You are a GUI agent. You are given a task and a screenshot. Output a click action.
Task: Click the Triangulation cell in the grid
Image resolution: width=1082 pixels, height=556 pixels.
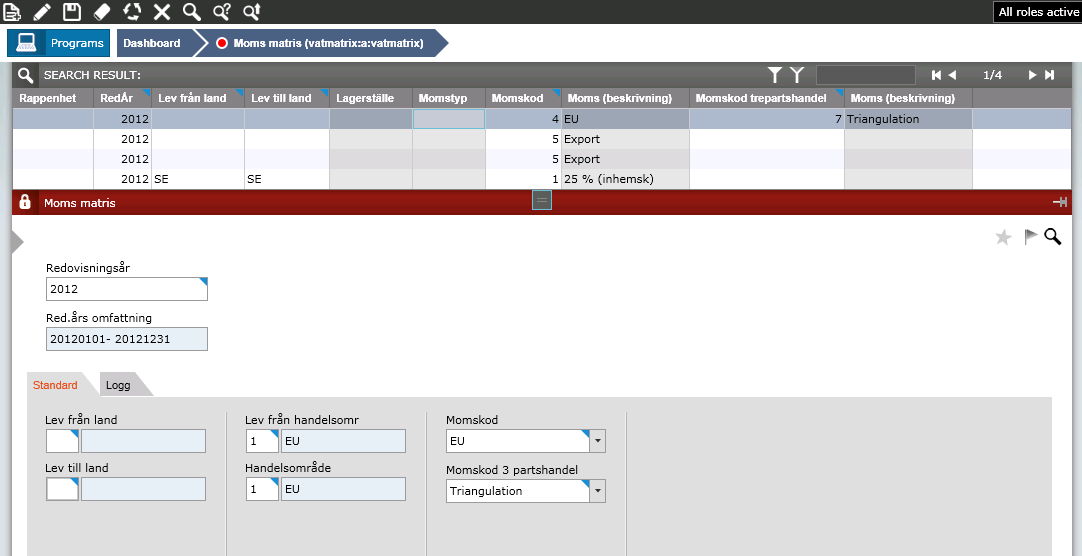click(908, 119)
